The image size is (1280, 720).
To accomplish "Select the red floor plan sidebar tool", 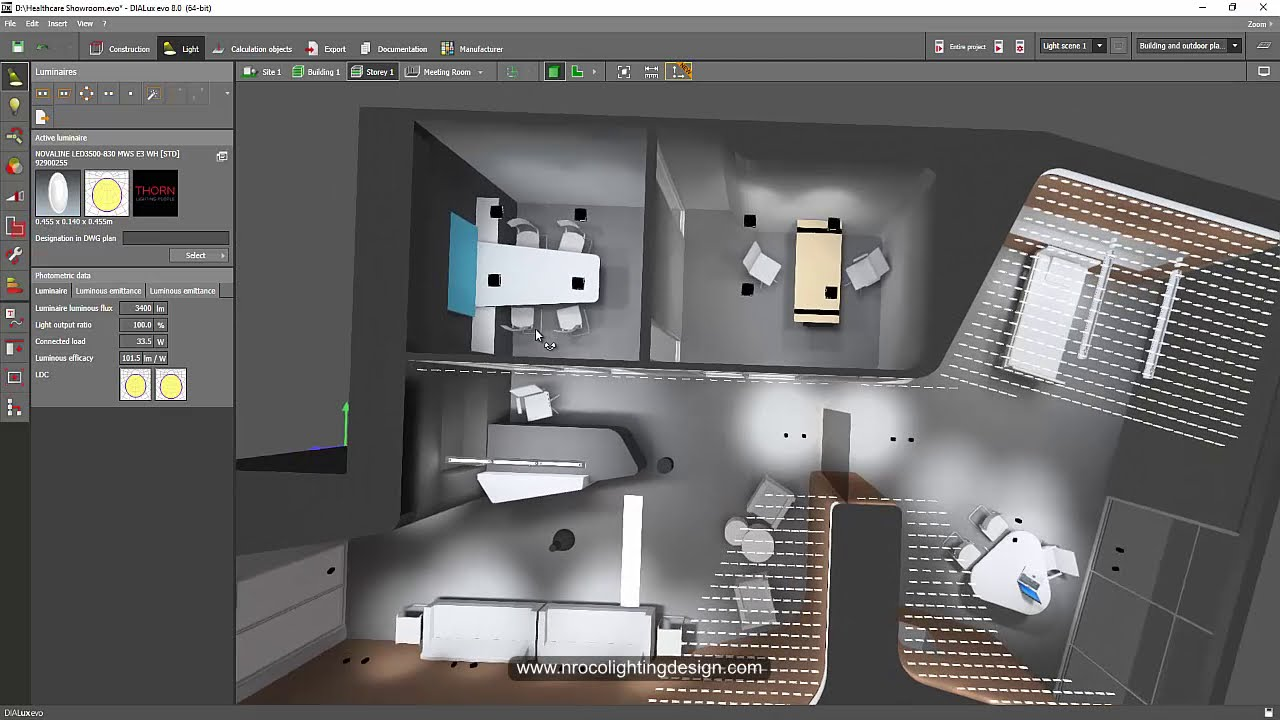I will 14,226.
